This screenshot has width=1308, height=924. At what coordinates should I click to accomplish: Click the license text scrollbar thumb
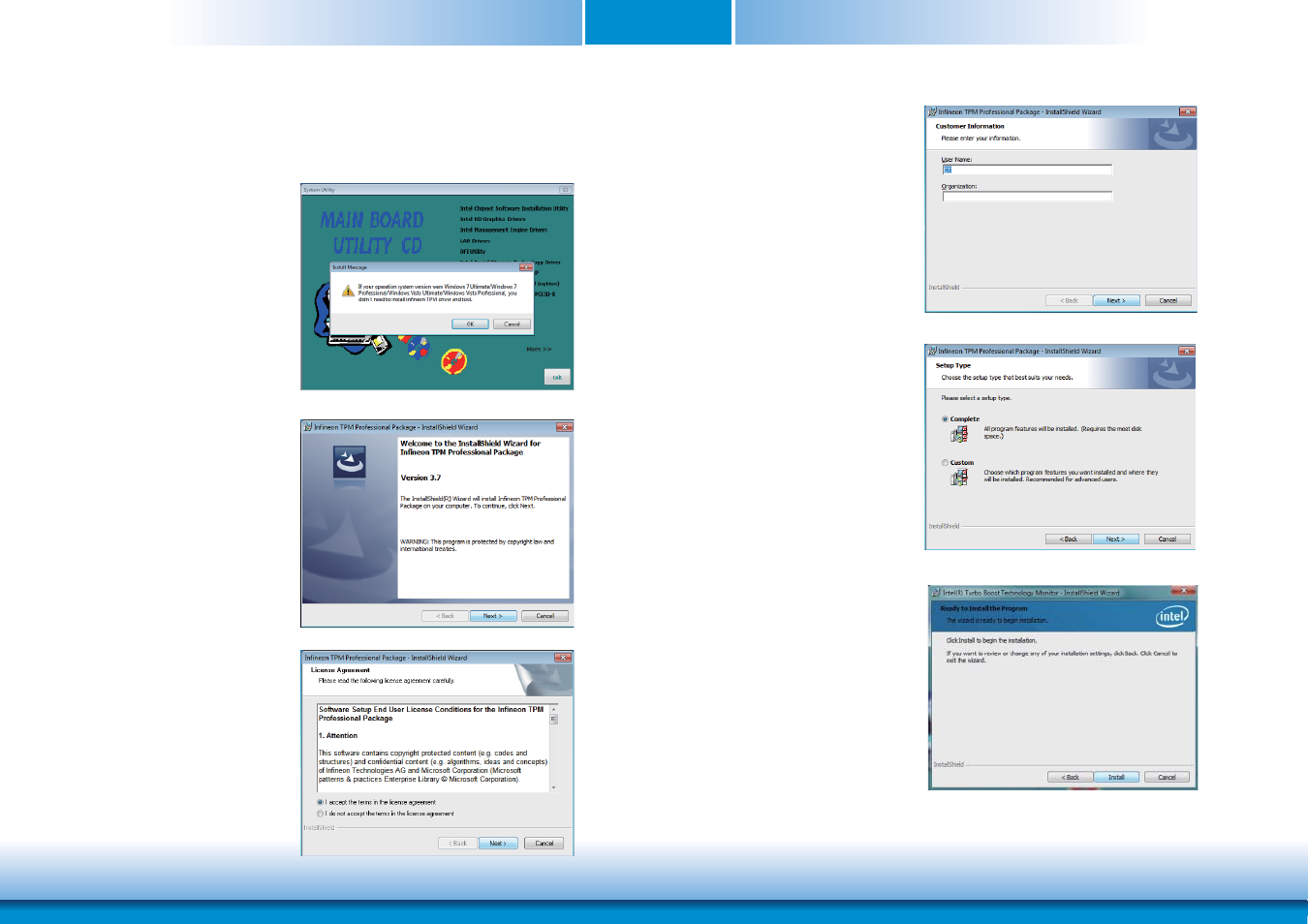(554, 720)
